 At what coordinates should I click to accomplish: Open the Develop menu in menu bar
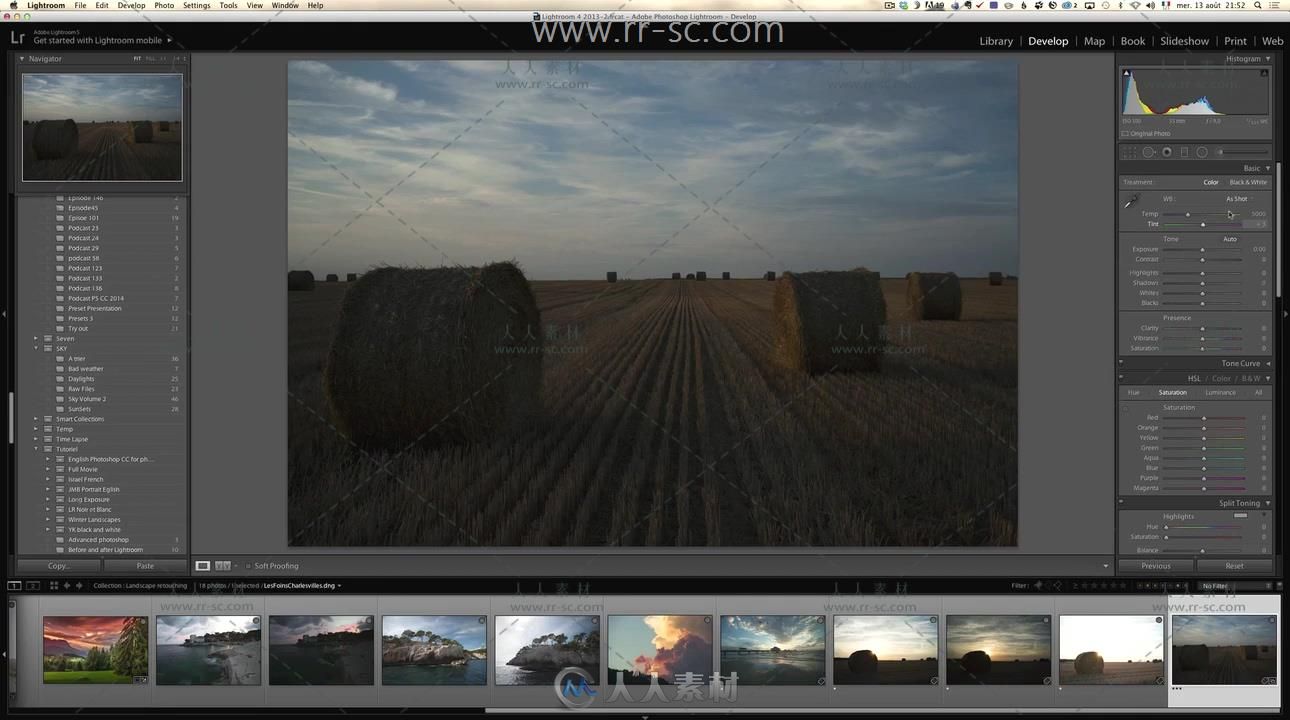(131, 5)
